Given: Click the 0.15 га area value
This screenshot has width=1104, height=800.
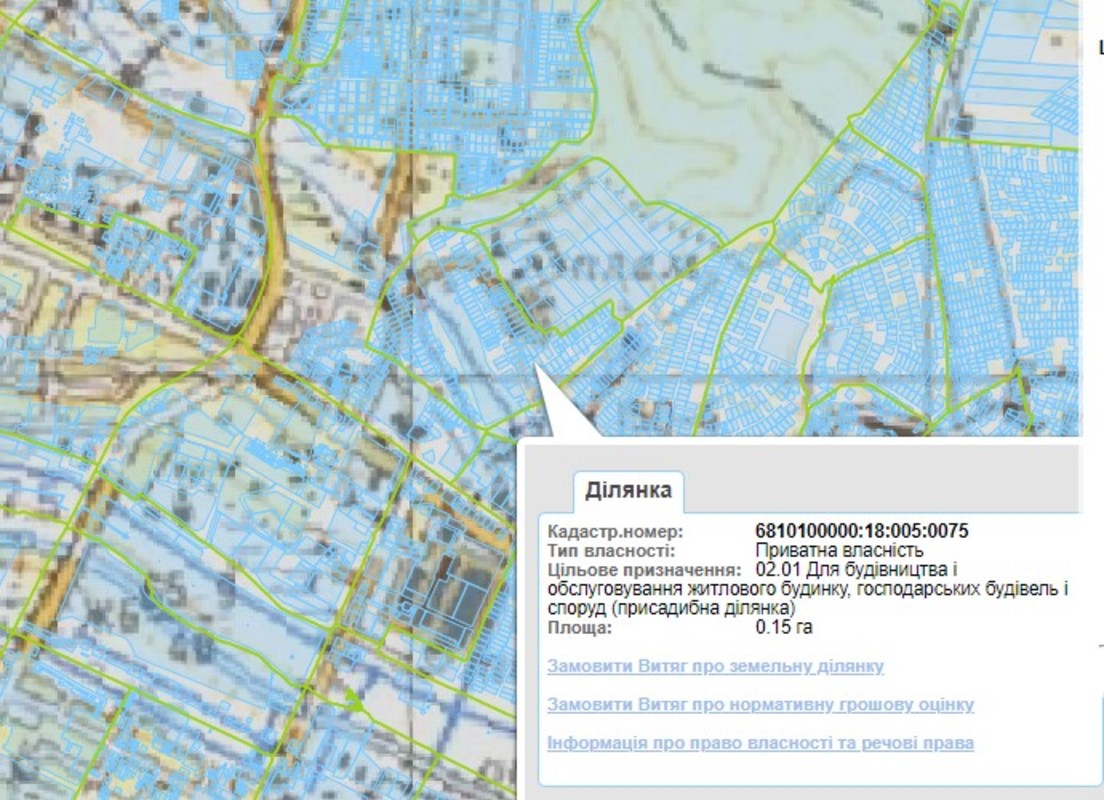Looking at the screenshot, I should pyautogui.click(x=784, y=628).
